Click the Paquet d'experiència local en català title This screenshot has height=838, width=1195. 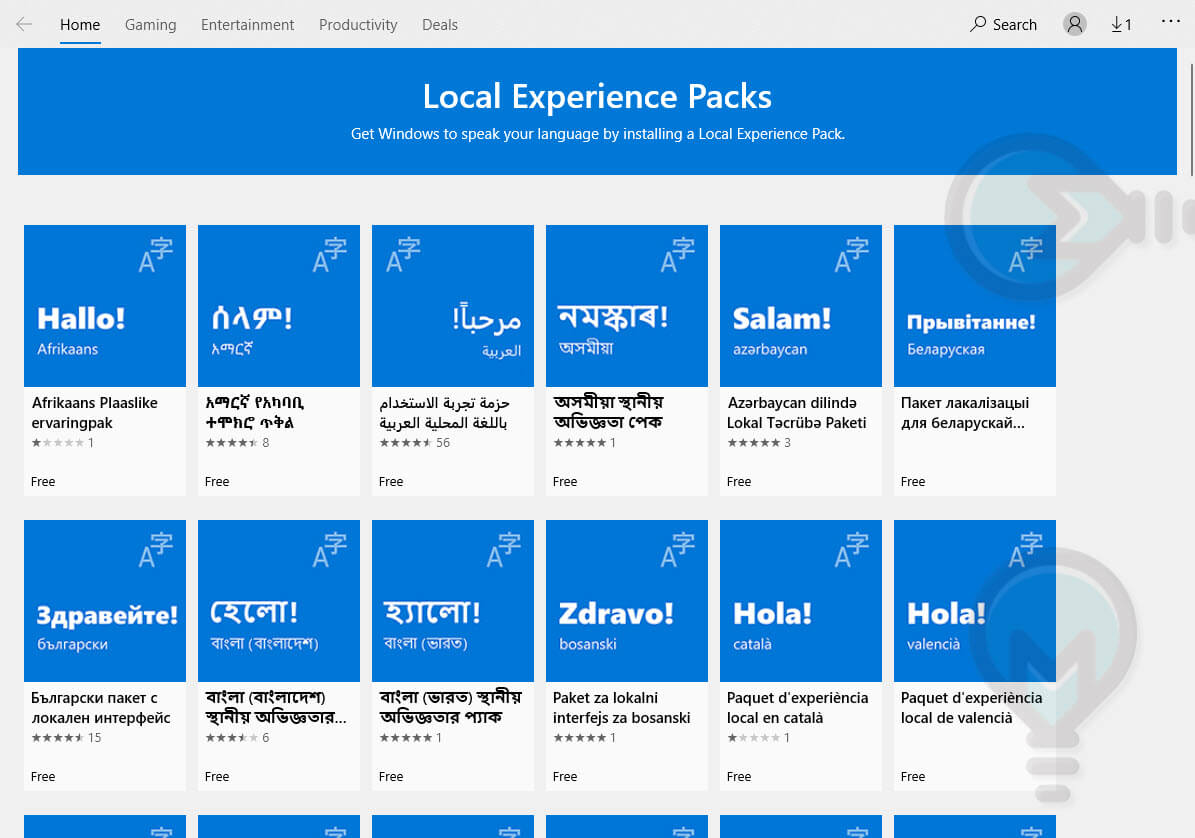click(797, 708)
